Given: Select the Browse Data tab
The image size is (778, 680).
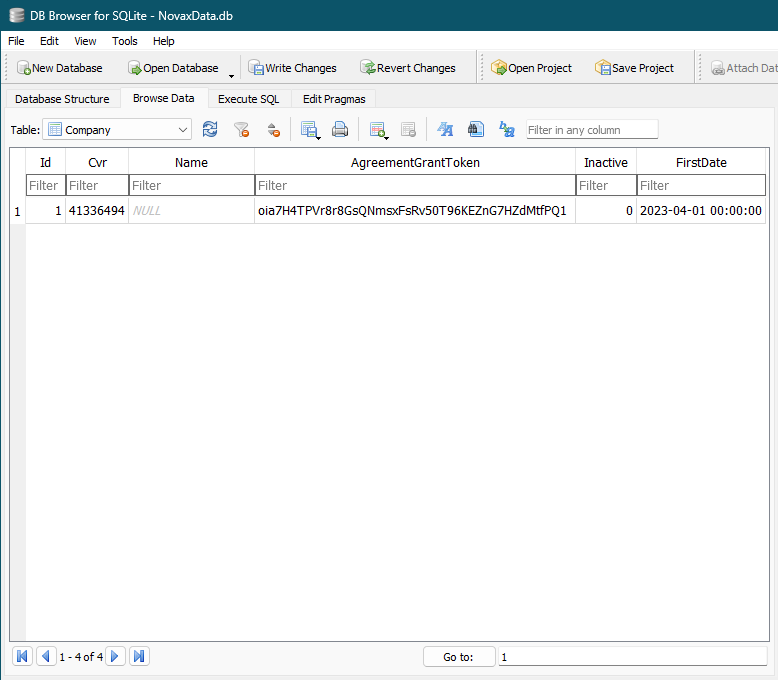Looking at the screenshot, I should point(164,98).
